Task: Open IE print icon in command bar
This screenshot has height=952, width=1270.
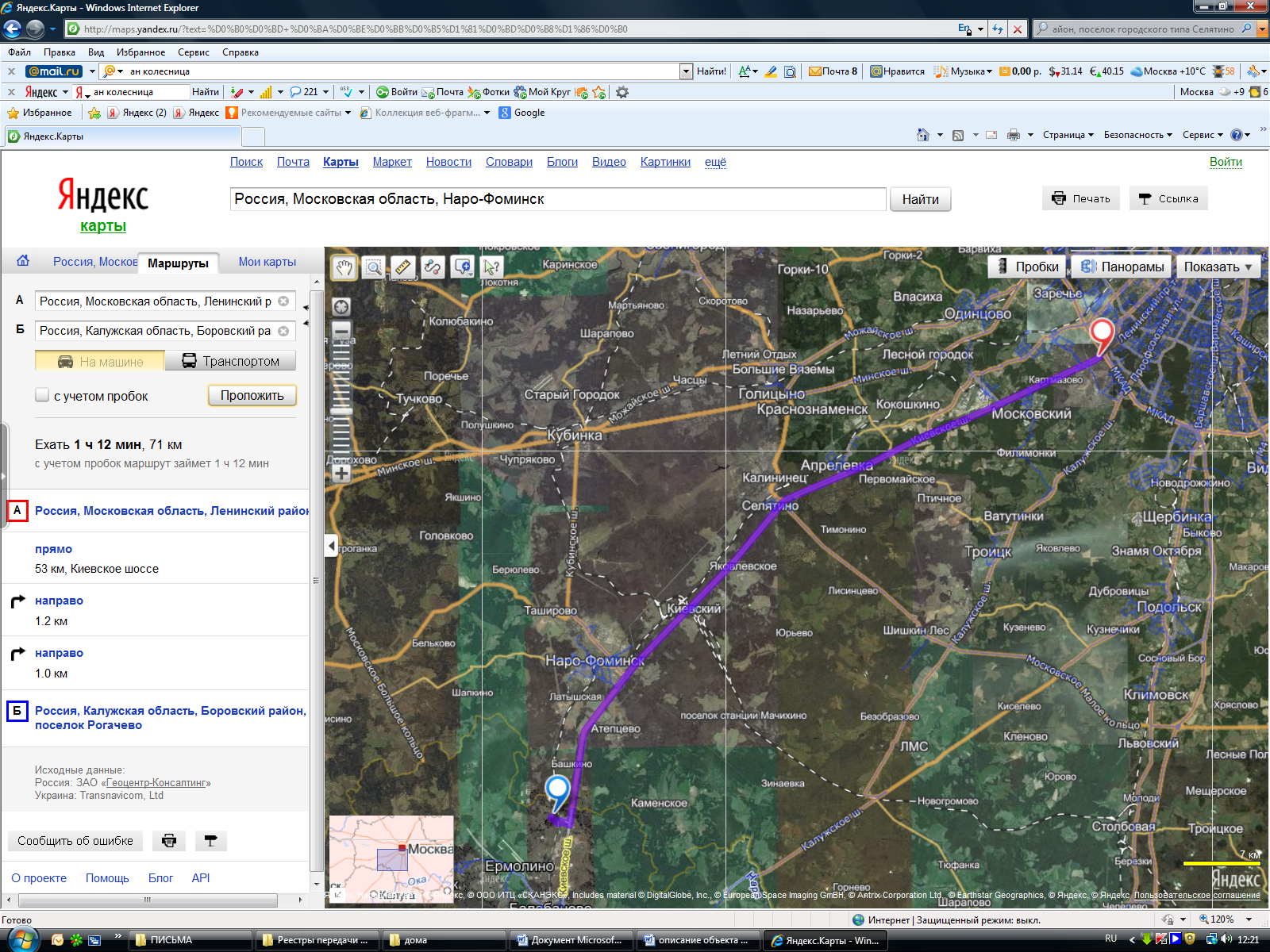Action: 1014,135
